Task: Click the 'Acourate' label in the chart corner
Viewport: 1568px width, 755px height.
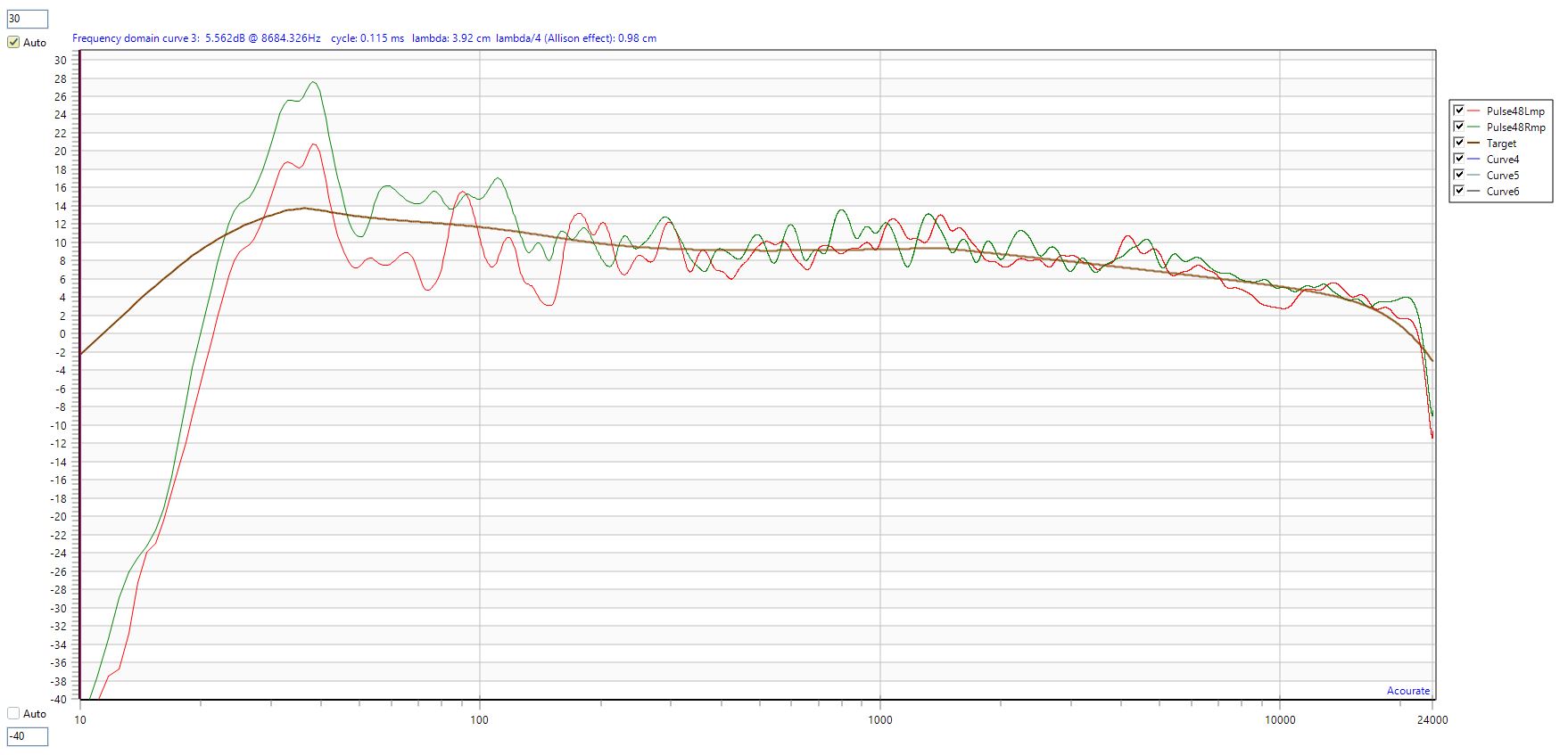Action: 1408,691
